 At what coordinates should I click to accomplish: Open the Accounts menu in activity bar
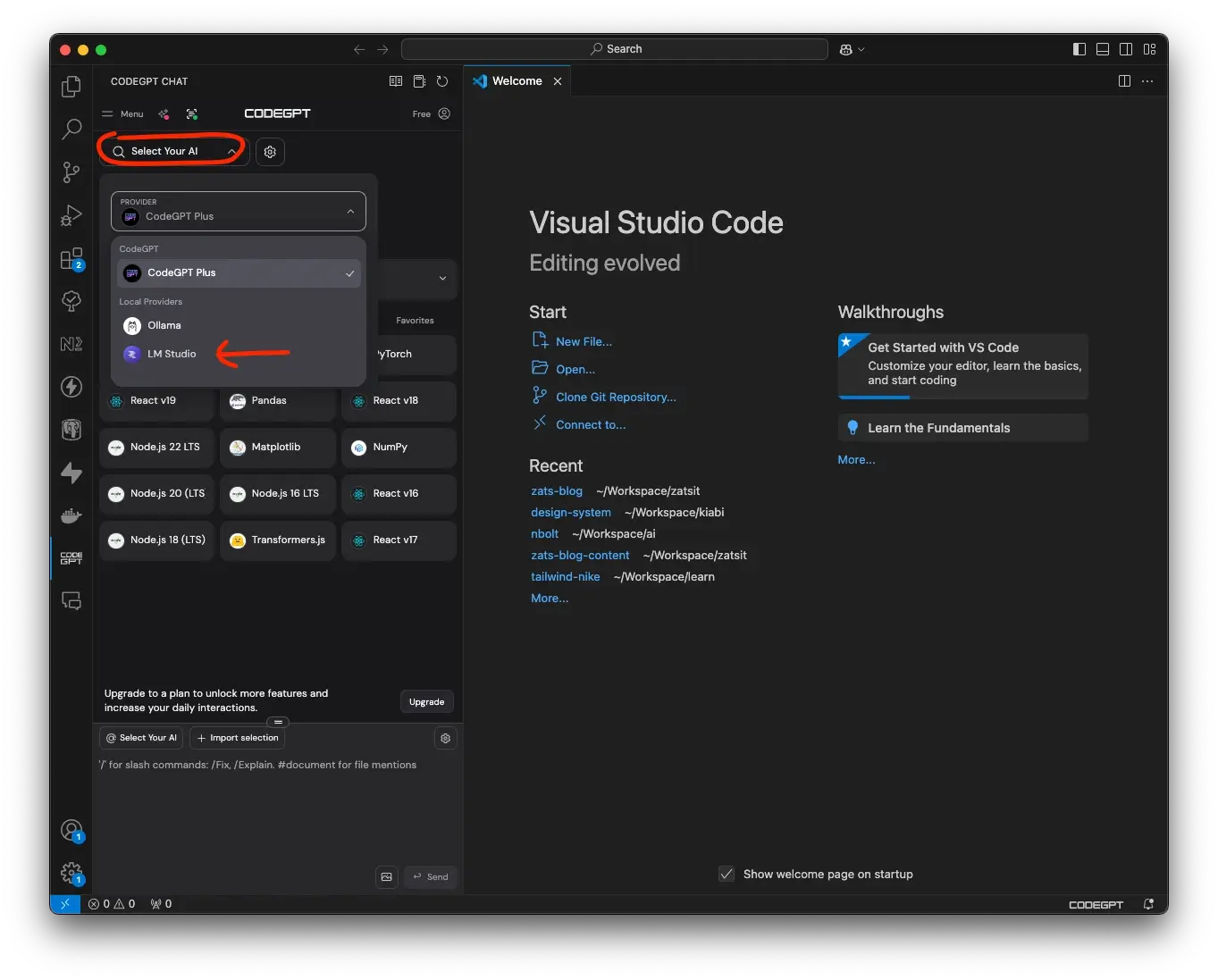coord(71,831)
